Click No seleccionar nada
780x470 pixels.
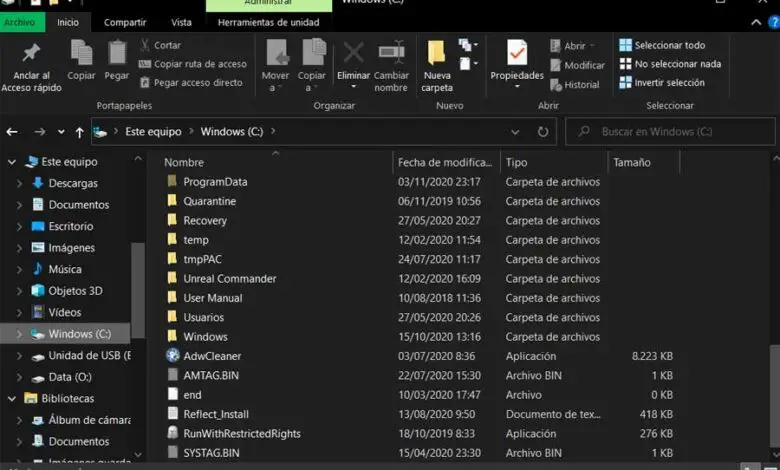[670, 64]
